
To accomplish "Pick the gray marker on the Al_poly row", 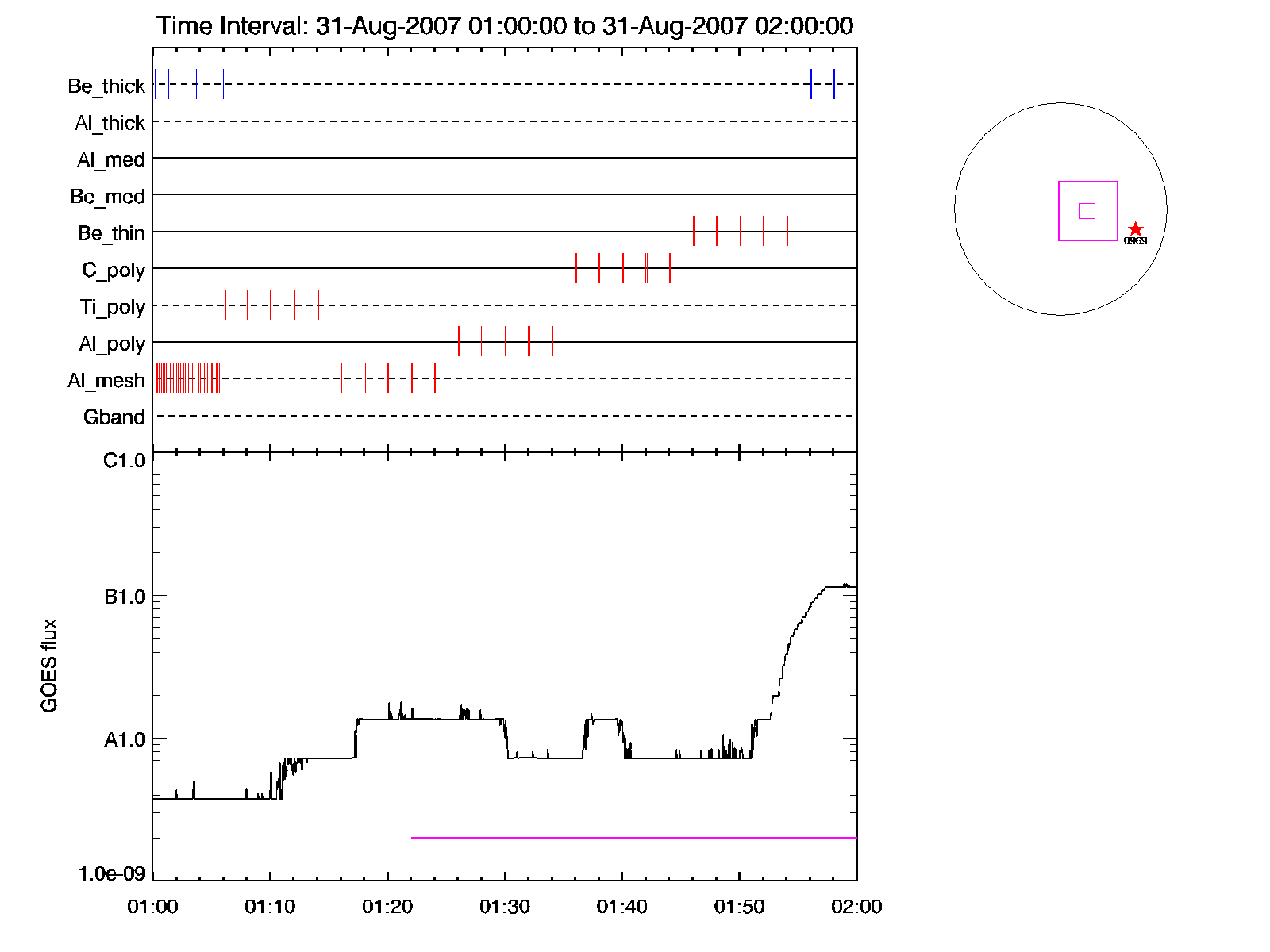I will pyautogui.click(x=529, y=341).
